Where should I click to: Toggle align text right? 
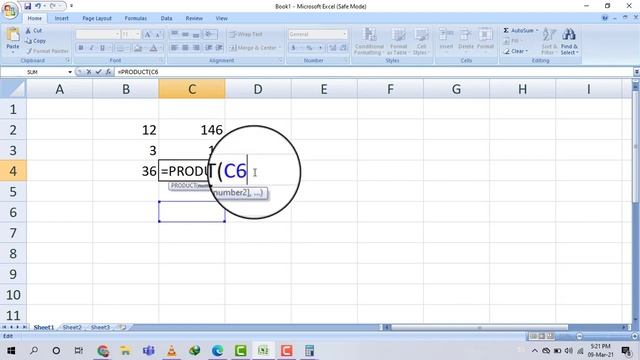coord(196,48)
